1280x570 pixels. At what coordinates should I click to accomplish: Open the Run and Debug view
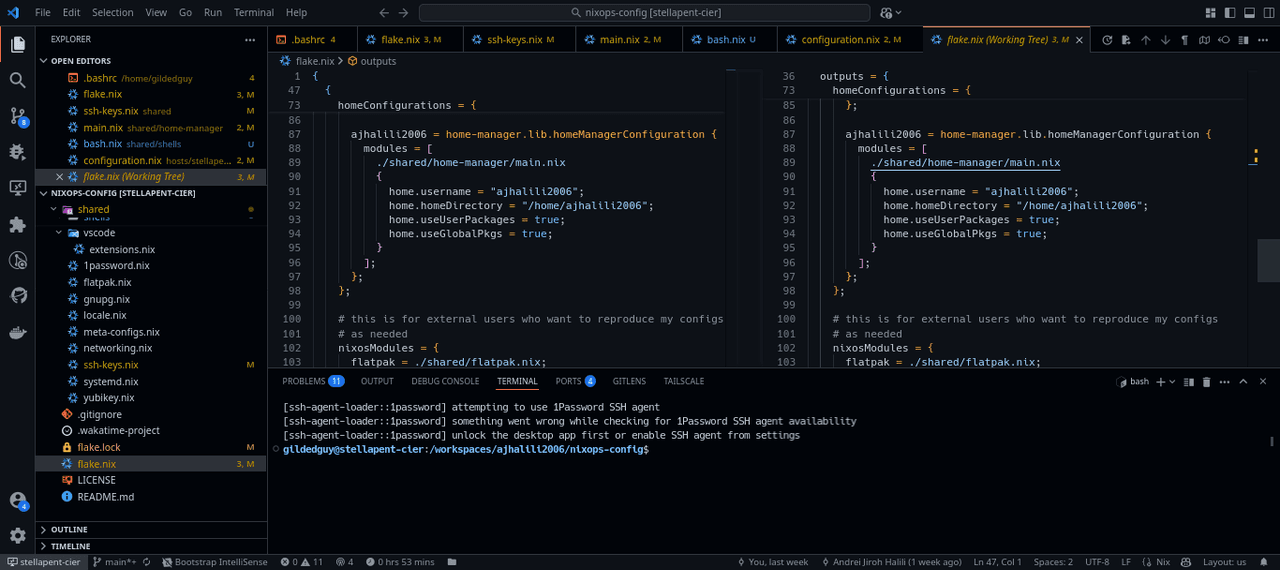(17, 152)
